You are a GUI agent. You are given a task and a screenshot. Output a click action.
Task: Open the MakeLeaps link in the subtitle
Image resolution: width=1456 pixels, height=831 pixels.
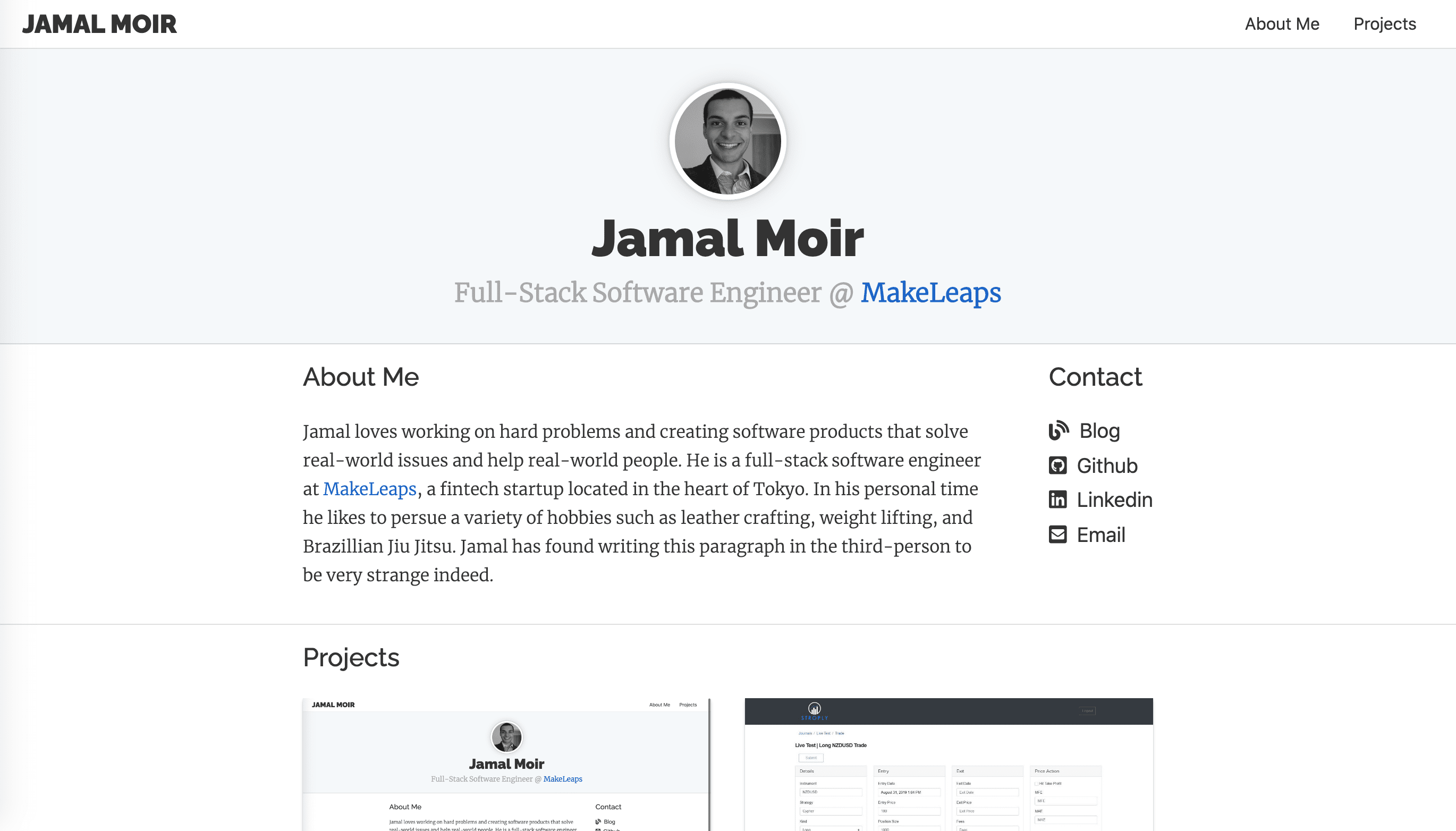tap(930, 293)
